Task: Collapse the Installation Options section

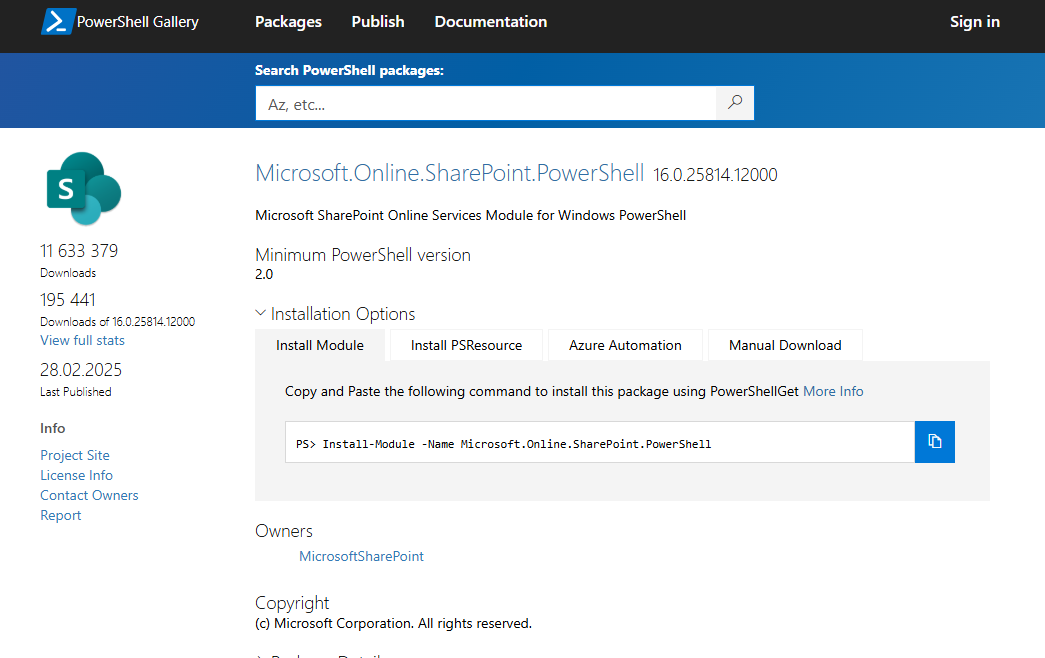Action: (342, 314)
